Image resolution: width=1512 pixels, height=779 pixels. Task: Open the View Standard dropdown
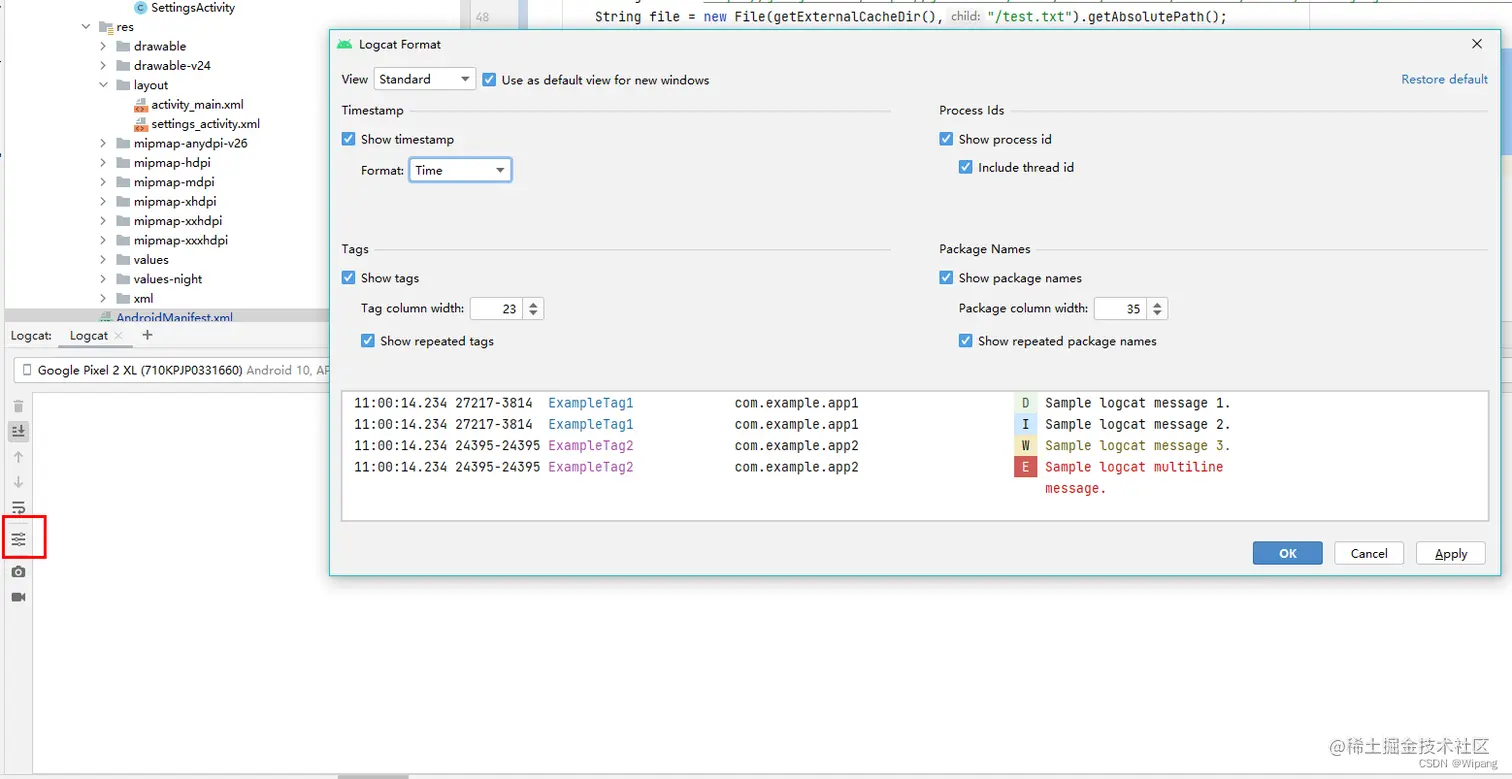pos(425,79)
